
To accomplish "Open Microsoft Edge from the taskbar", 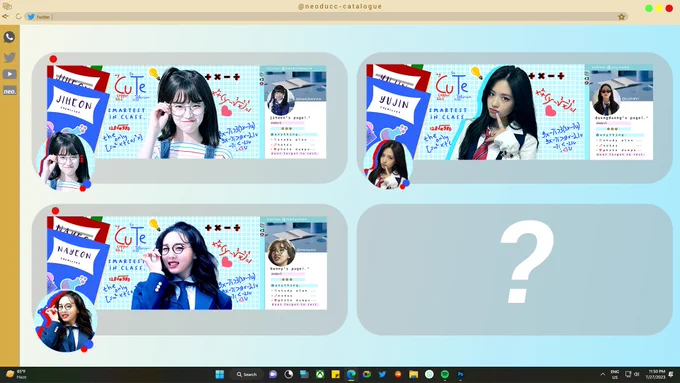I will (x=351, y=374).
